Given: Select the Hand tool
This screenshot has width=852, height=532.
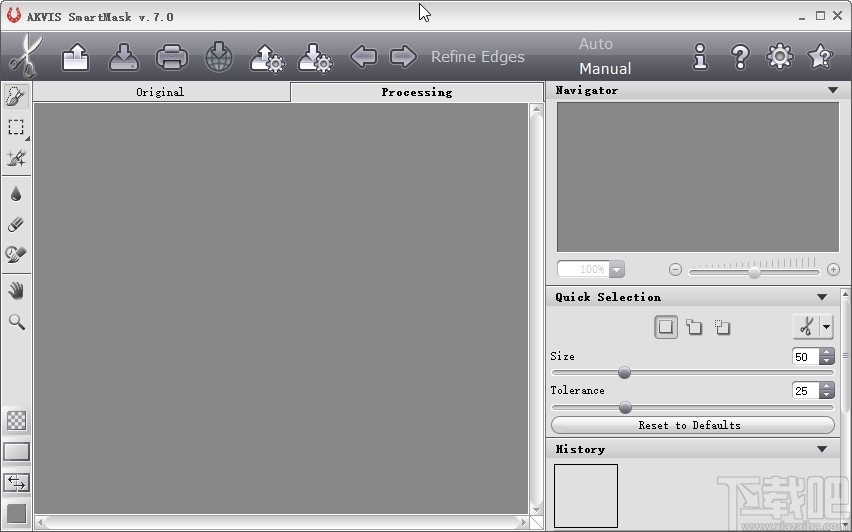Looking at the screenshot, I should (x=16, y=290).
